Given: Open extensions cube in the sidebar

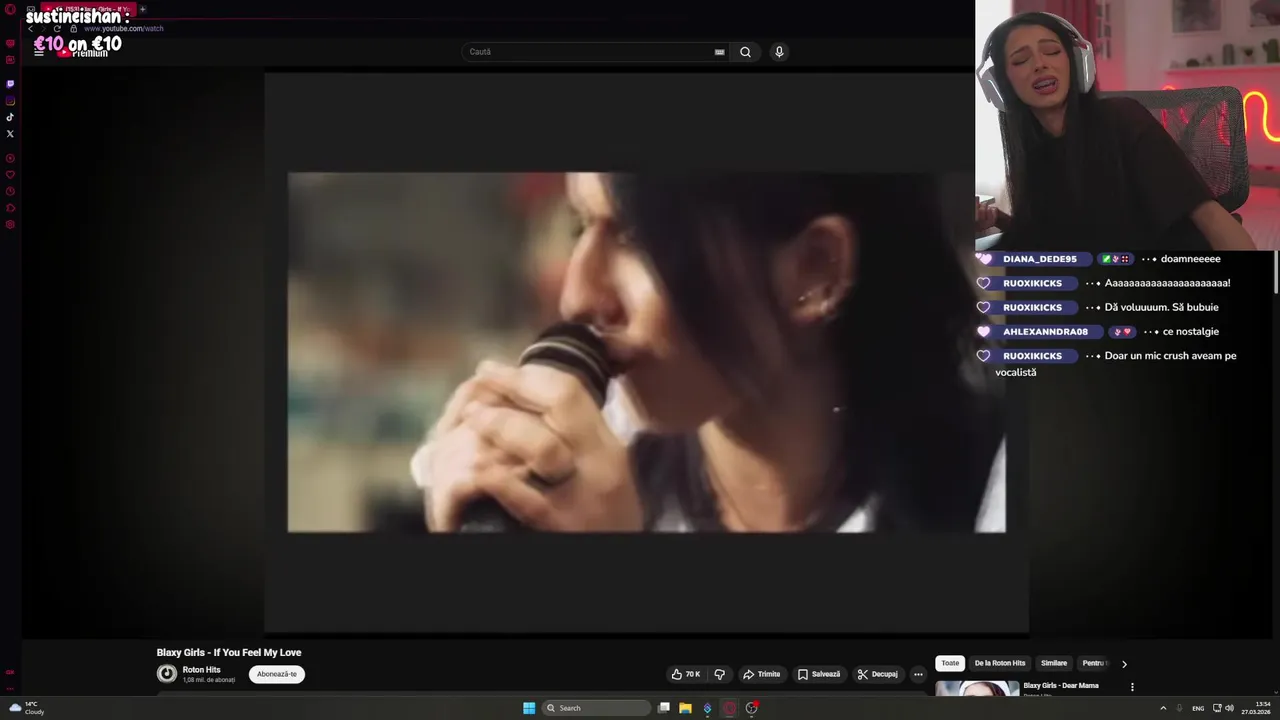Looking at the screenshot, I should click(x=10, y=207).
